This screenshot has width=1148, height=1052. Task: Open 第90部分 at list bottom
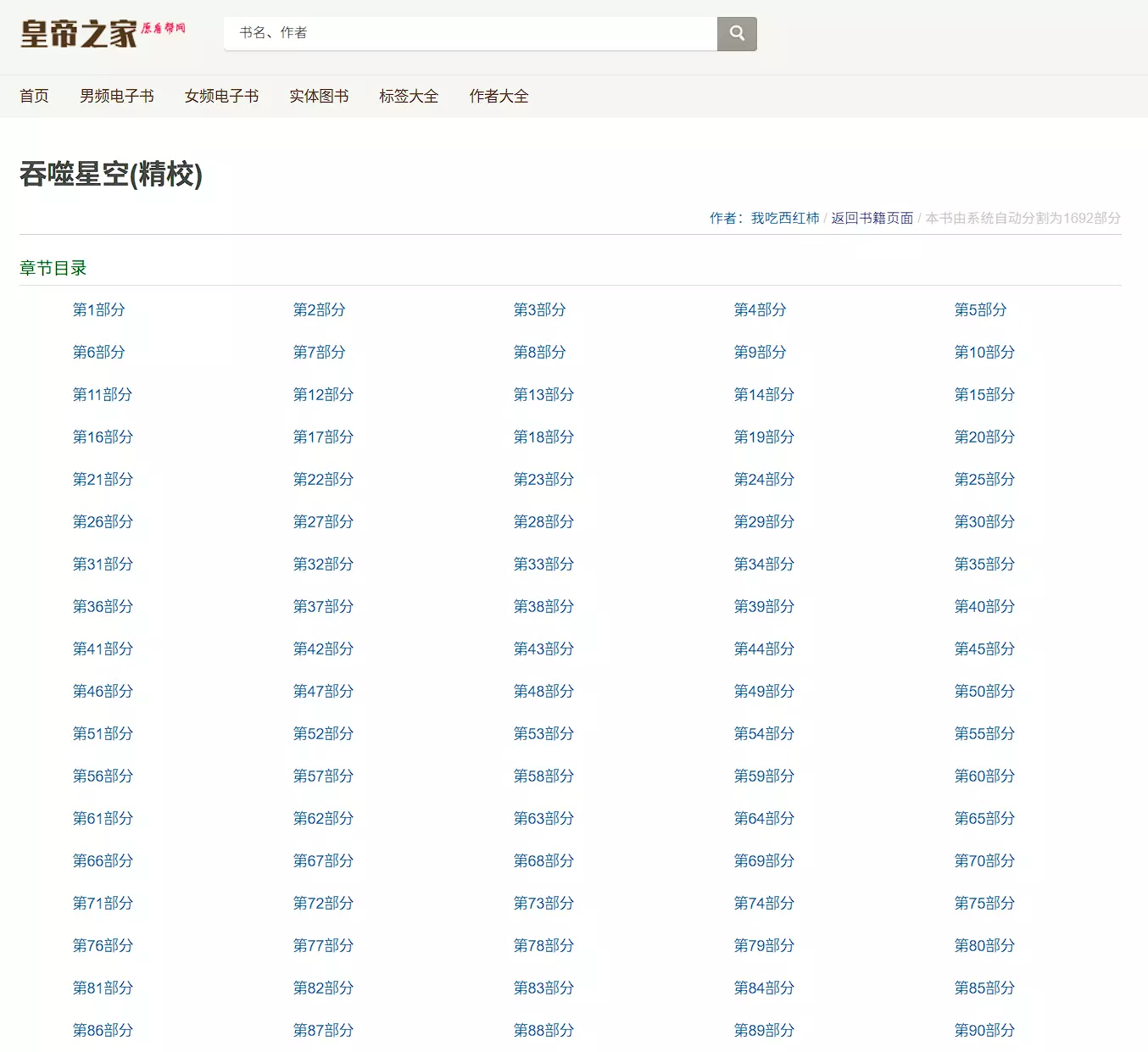click(x=984, y=1031)
